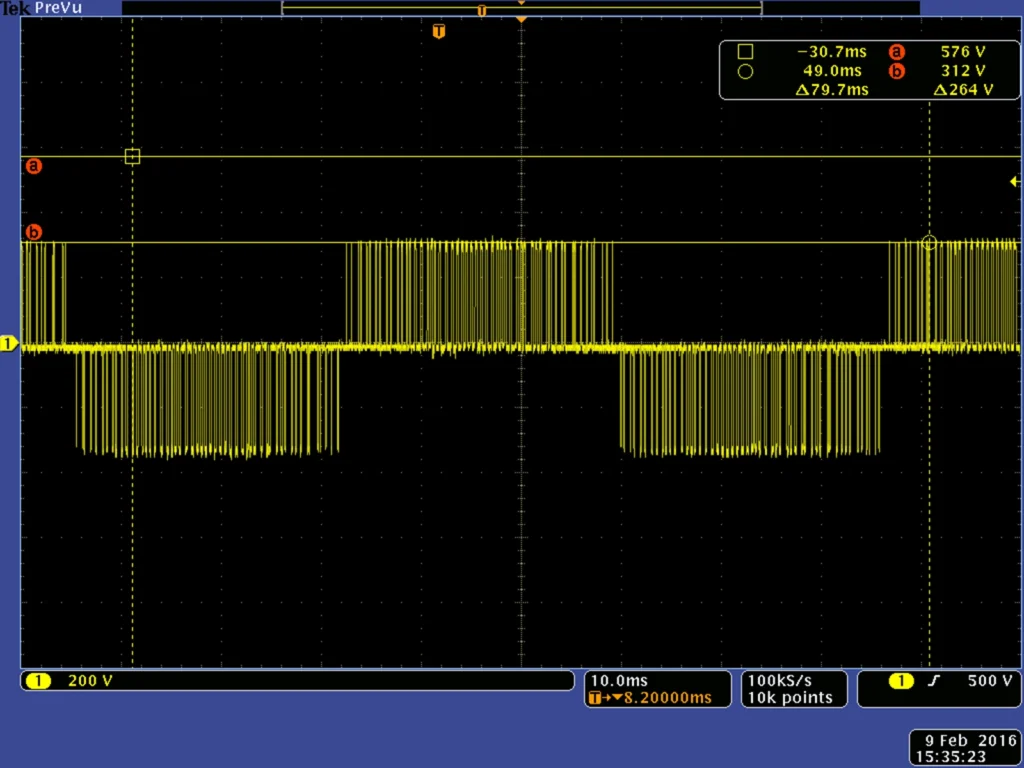The image size is (1024, 768).
Task: Select the circle cursor marker on waveform
Action: tap(929, 242)
